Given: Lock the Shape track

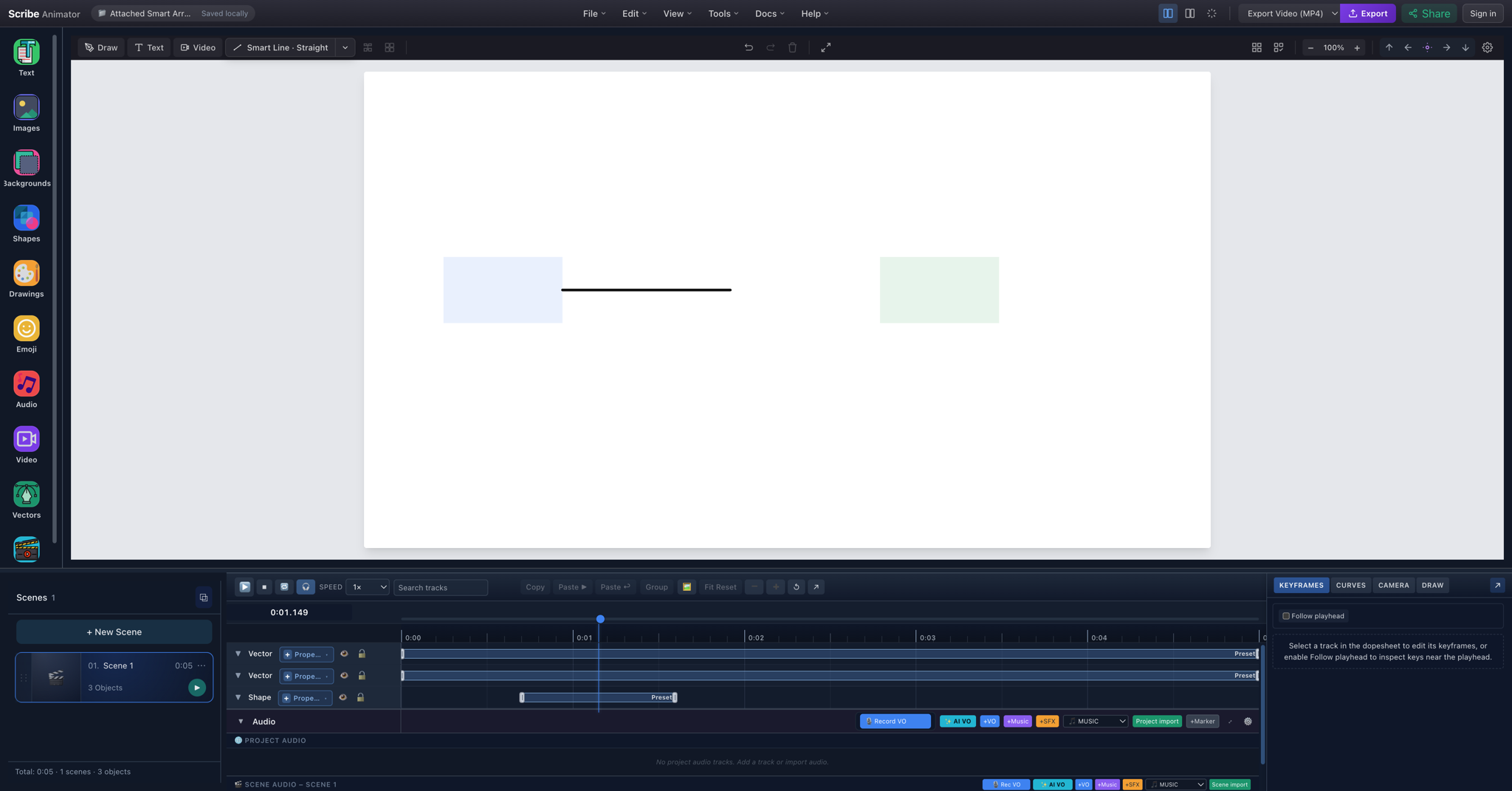Looking at the screenshot, I should point(360,697).
